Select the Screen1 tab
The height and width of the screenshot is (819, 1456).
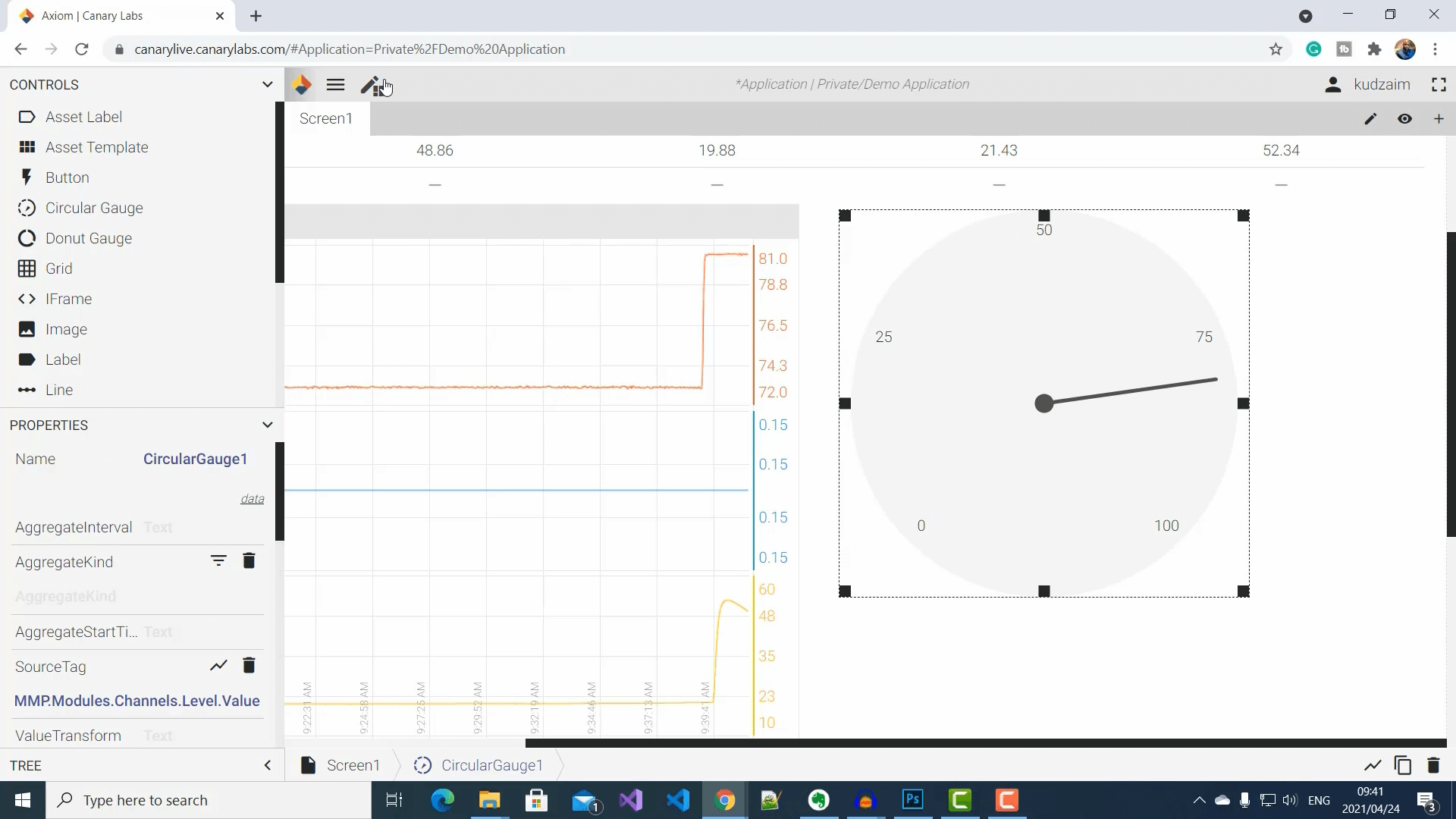(326, 118)
